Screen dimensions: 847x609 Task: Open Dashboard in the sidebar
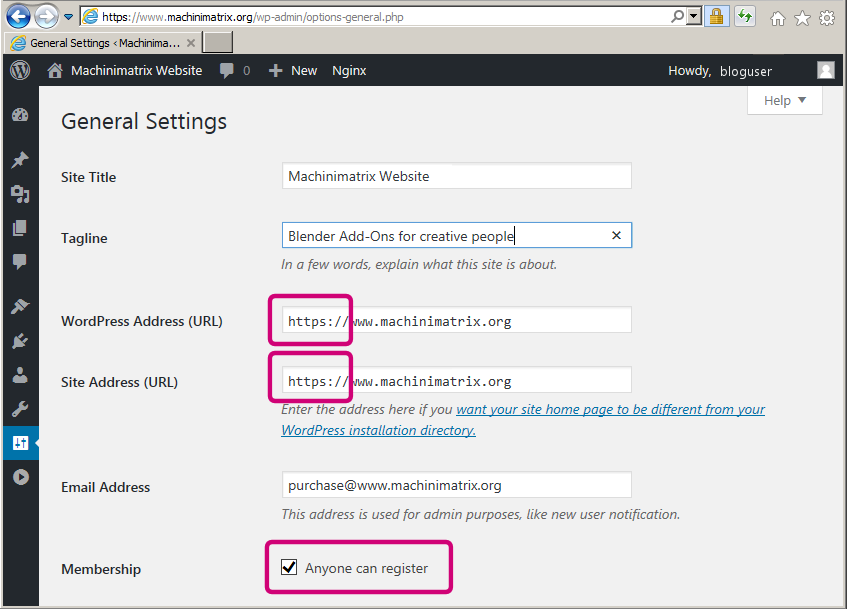coord(20,115)
